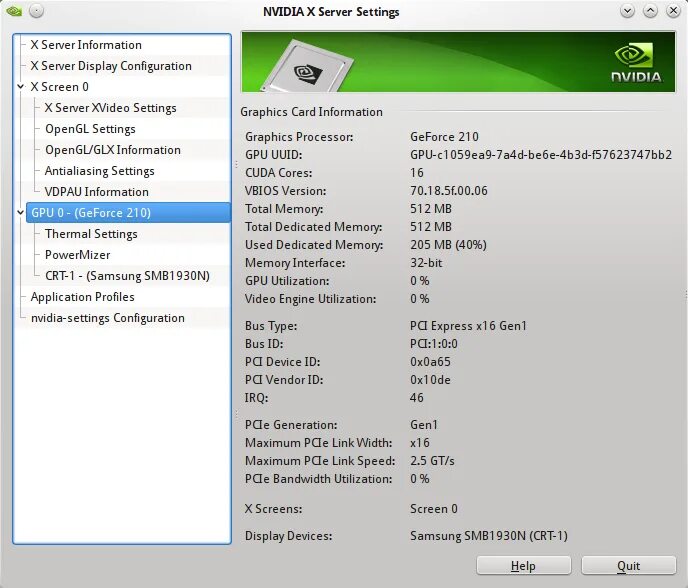
Task: Collapse the GPU 0 tree node
Action: (21, 213)
